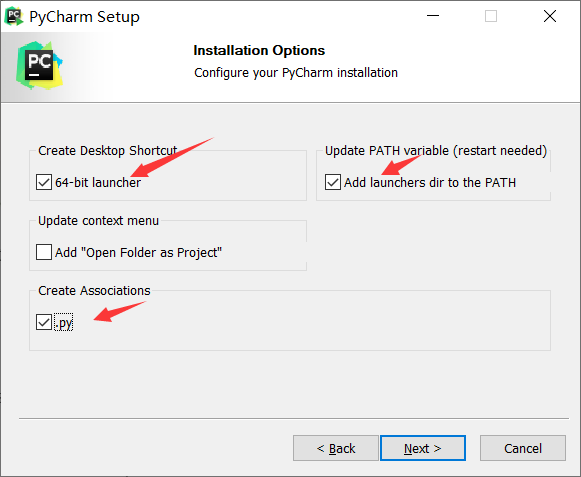
Task: Click the Add "Open Folder as Project" label text
Action: click(138, 252)
